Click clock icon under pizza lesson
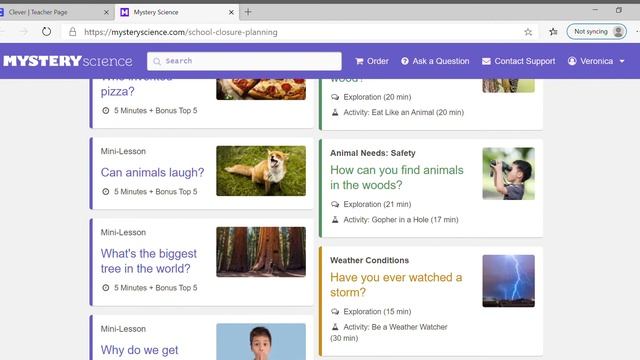This screenshot has height=360, width=640. coord(106,110)
